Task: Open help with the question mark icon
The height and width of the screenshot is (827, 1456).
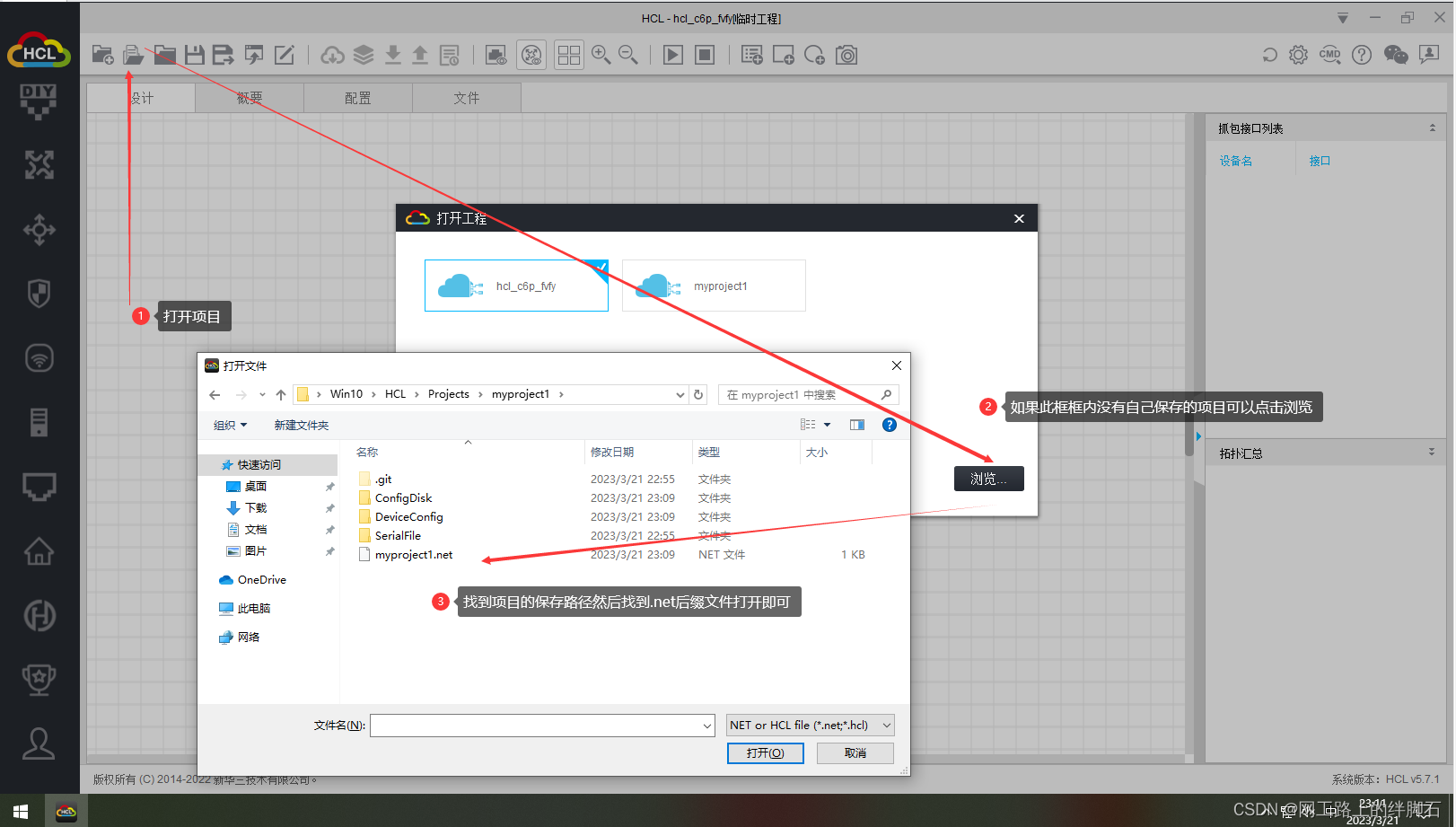Action: pyautogui.click(x=1362, y=55)
